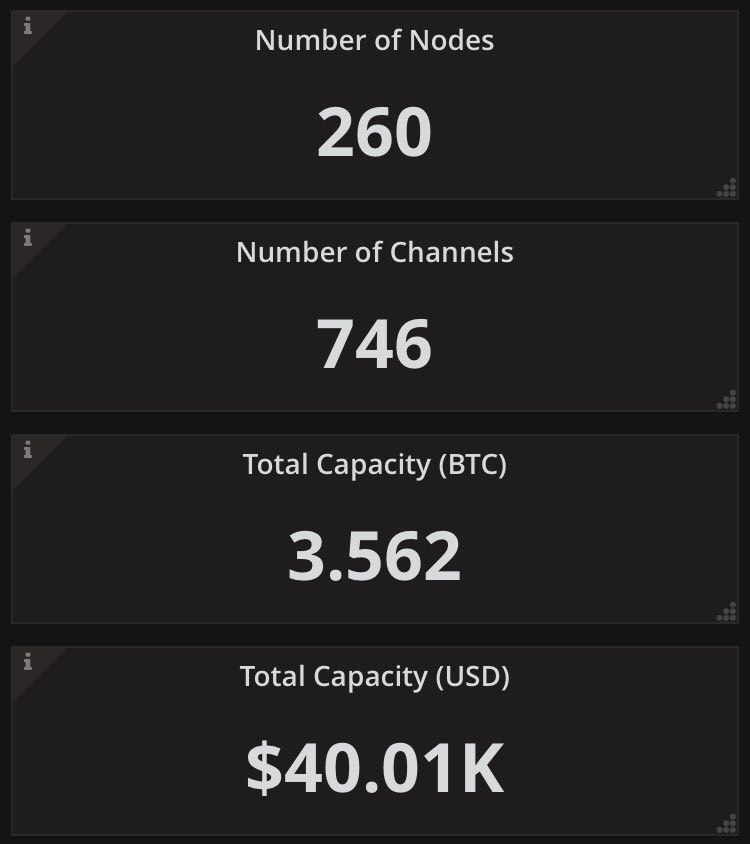Click resize grip of Total Capacity (USD) panel
The height and width of the screenshot is (844, 750).
(727, 824)
